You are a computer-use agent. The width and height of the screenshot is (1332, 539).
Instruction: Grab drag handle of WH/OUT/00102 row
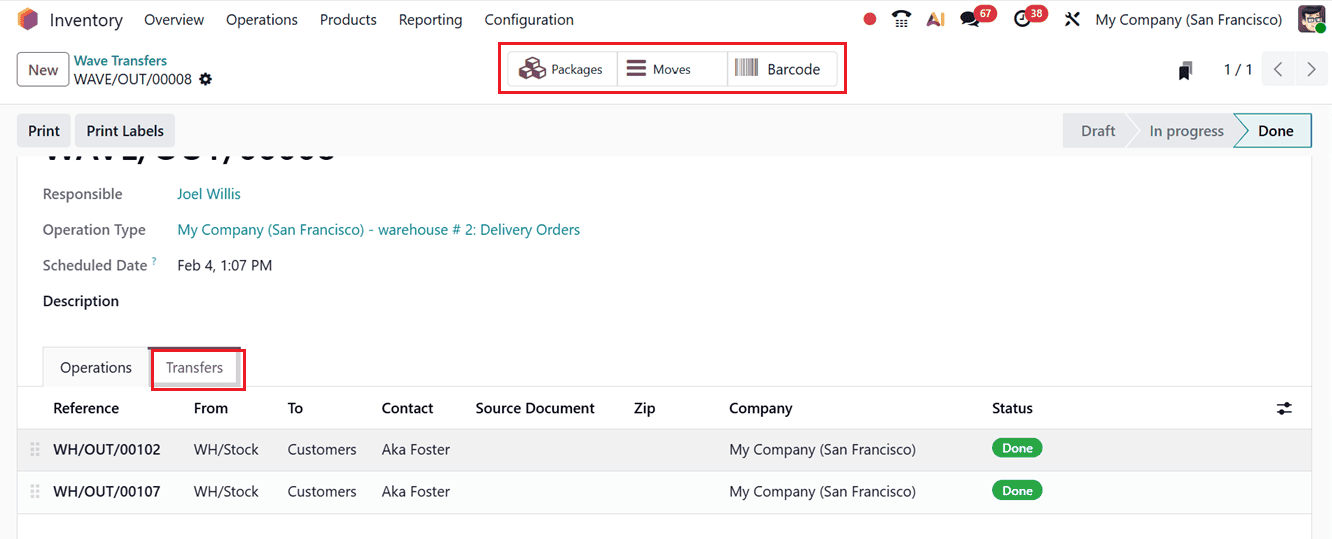[35, 450]
